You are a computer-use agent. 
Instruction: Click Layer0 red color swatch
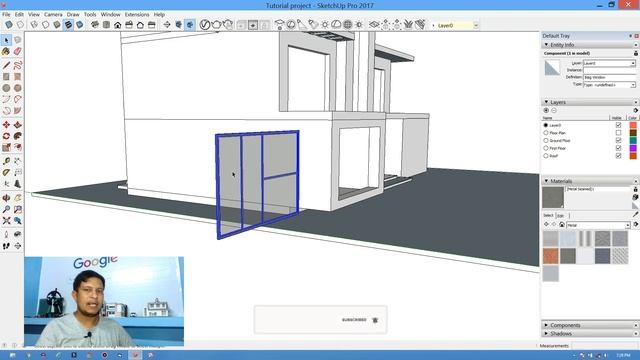pos(633,125)
